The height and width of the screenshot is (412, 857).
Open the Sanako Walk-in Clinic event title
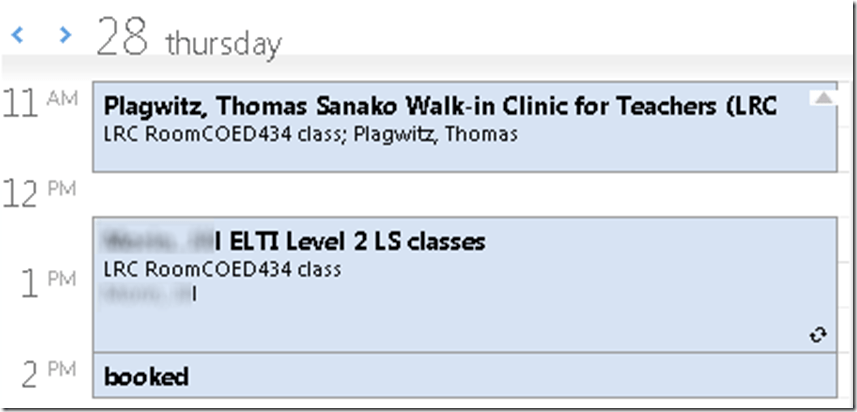click(x=440, y=105)
